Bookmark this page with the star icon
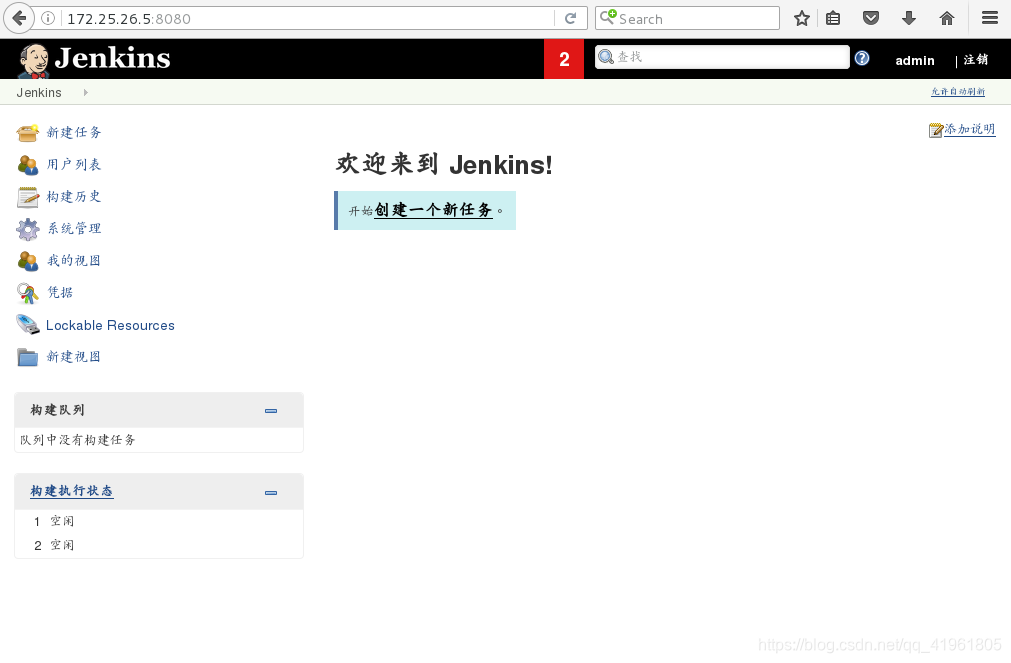This screenshot has width=1011, height=663. coord(801,18)
